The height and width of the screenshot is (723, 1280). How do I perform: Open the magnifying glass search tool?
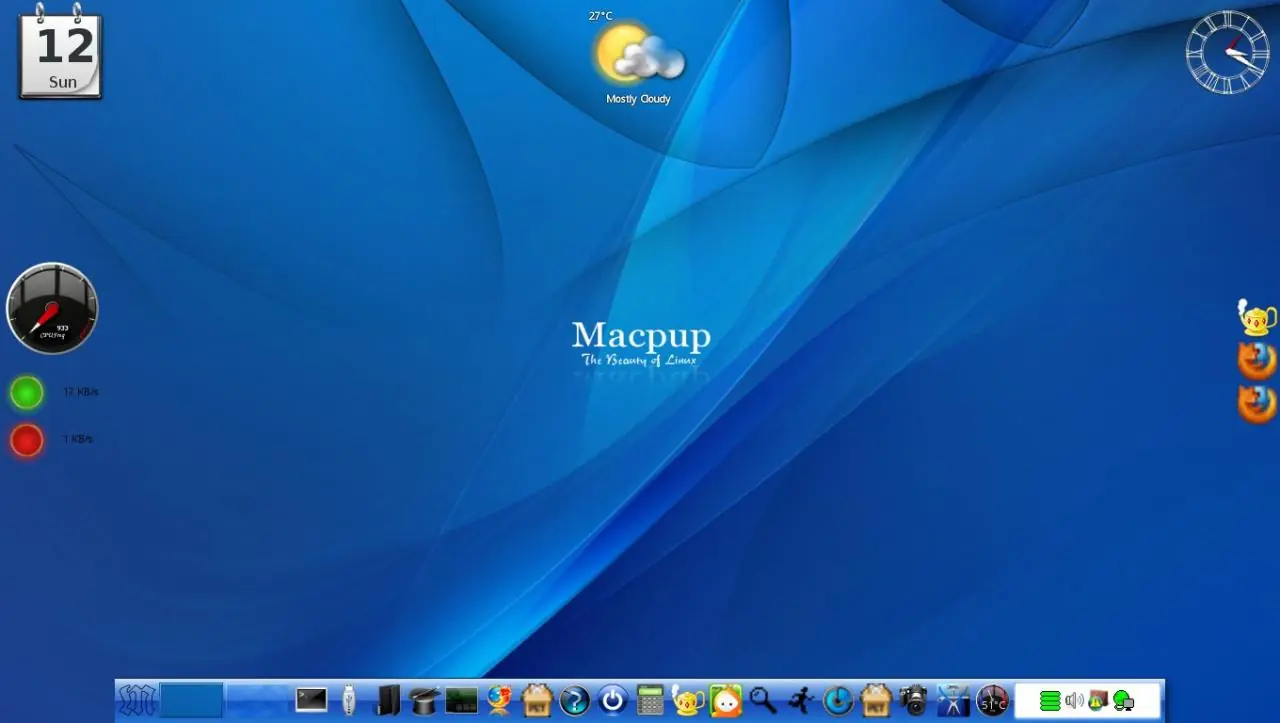click(763, 700)
